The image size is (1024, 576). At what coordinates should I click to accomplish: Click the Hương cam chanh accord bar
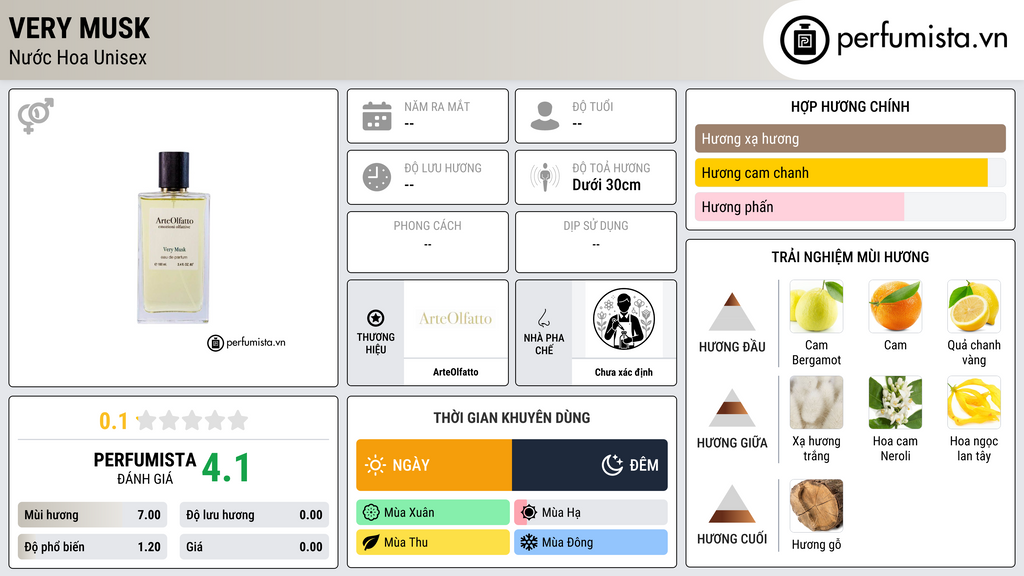pos(850,172)
